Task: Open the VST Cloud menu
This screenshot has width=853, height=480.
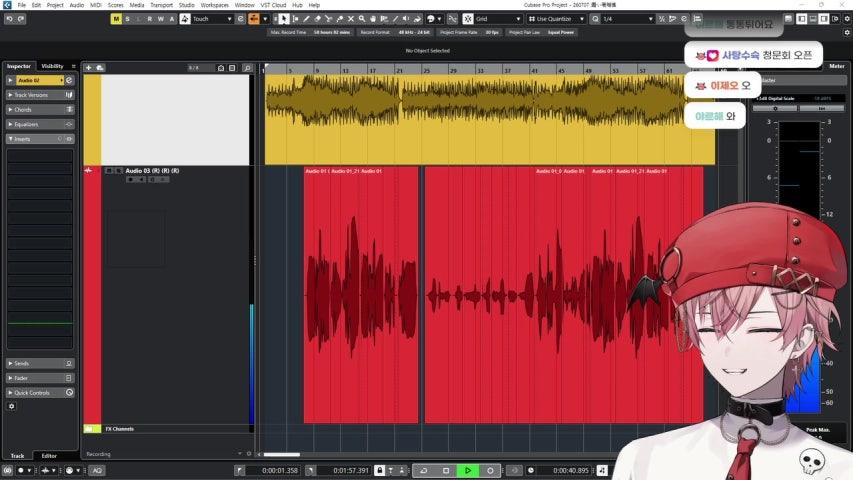Action: click(273, 5)
